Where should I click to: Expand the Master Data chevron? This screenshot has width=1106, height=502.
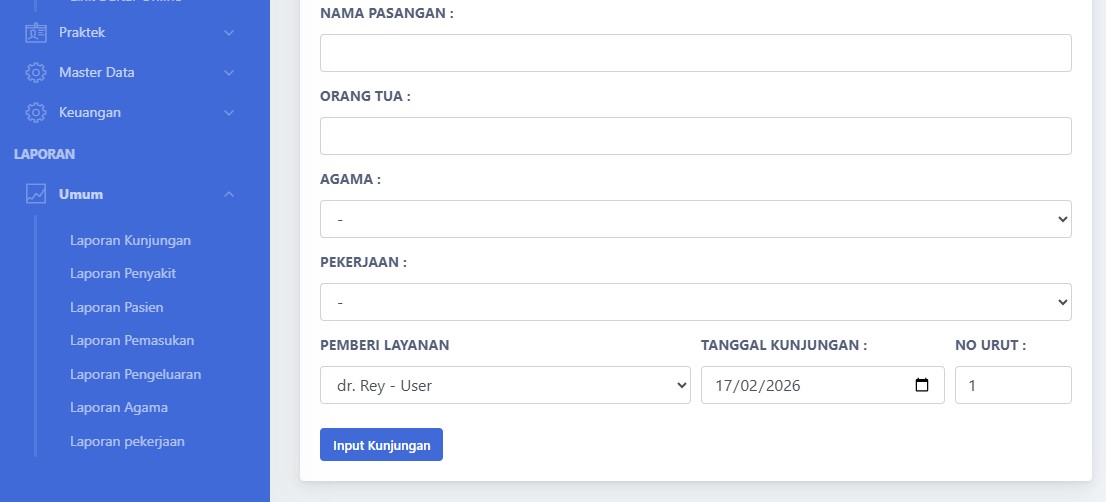pos(229,73)
